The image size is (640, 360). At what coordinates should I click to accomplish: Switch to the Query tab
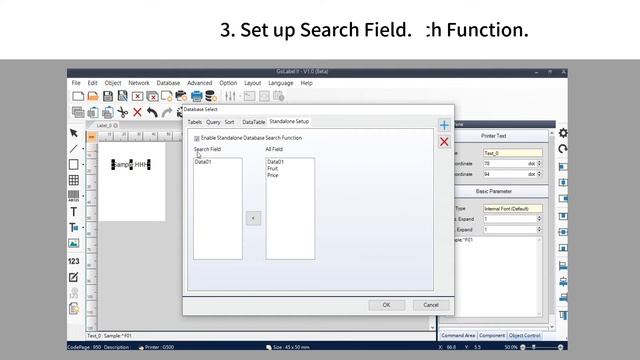coord(213,122)
